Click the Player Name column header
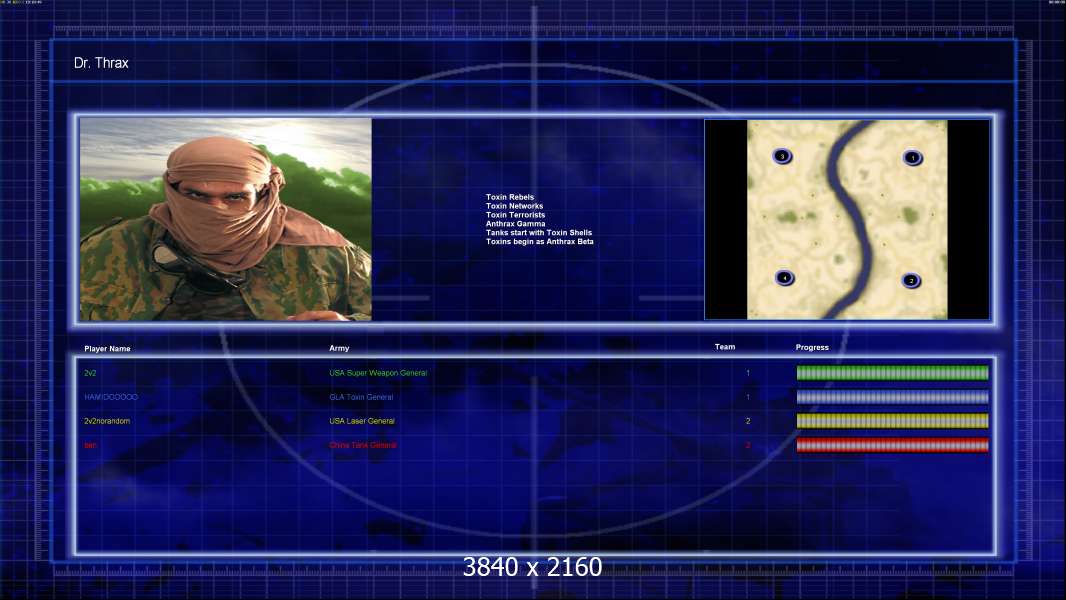Viewport: 1066px width, 600px height. pos(107,349)
